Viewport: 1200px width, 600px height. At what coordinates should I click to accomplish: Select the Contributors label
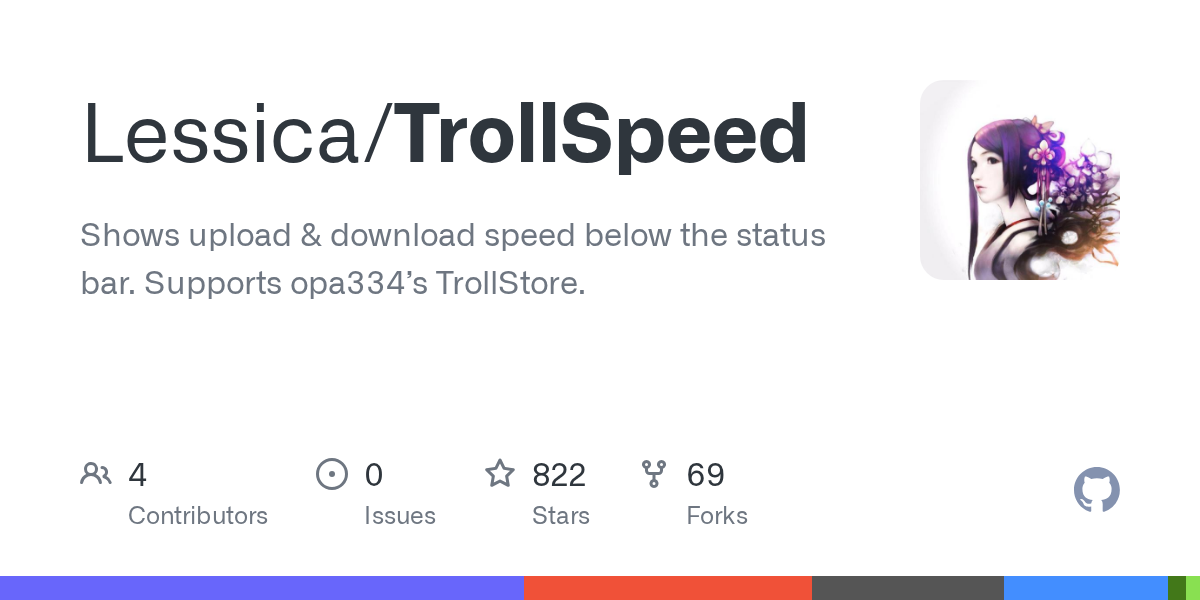[x=198, y=516]
